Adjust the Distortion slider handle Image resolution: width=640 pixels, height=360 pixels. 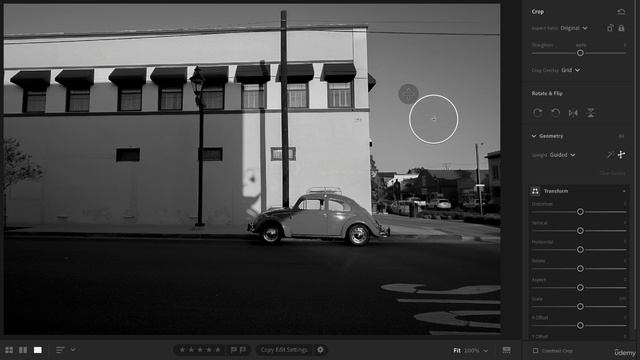click(x=580, y=212)
